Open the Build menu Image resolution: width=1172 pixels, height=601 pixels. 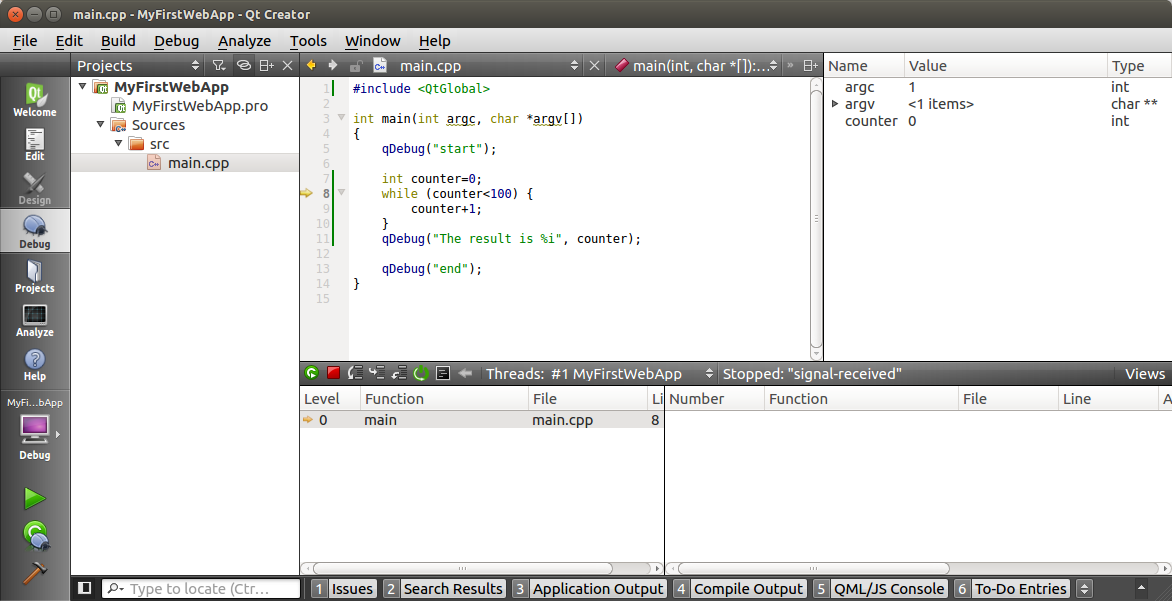pos(118,41)
